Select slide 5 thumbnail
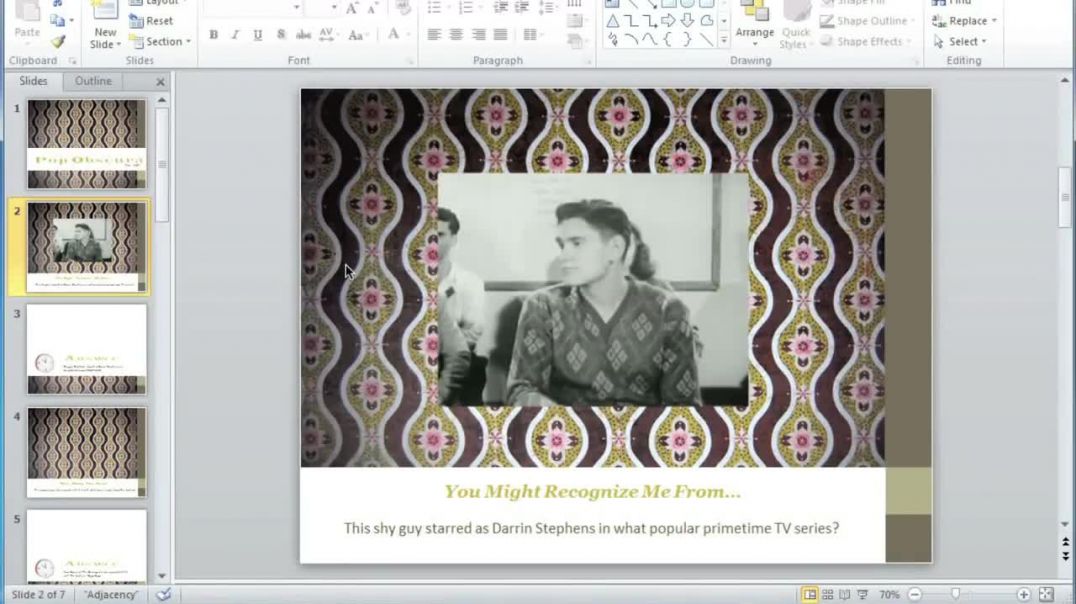Image resolution: width=1076 pixels, height=604 pixels. [86, 547]
